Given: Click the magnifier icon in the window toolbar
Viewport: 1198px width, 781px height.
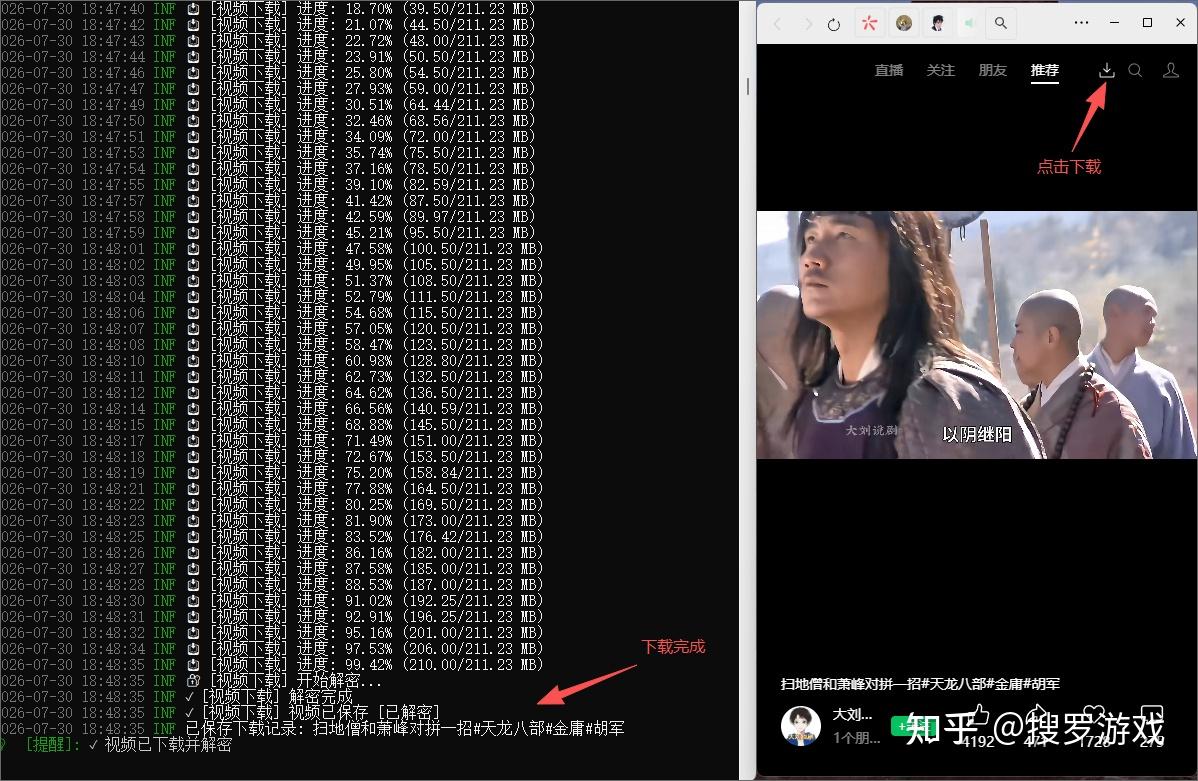Looking at the screenshot, I should click(1000, 23).
